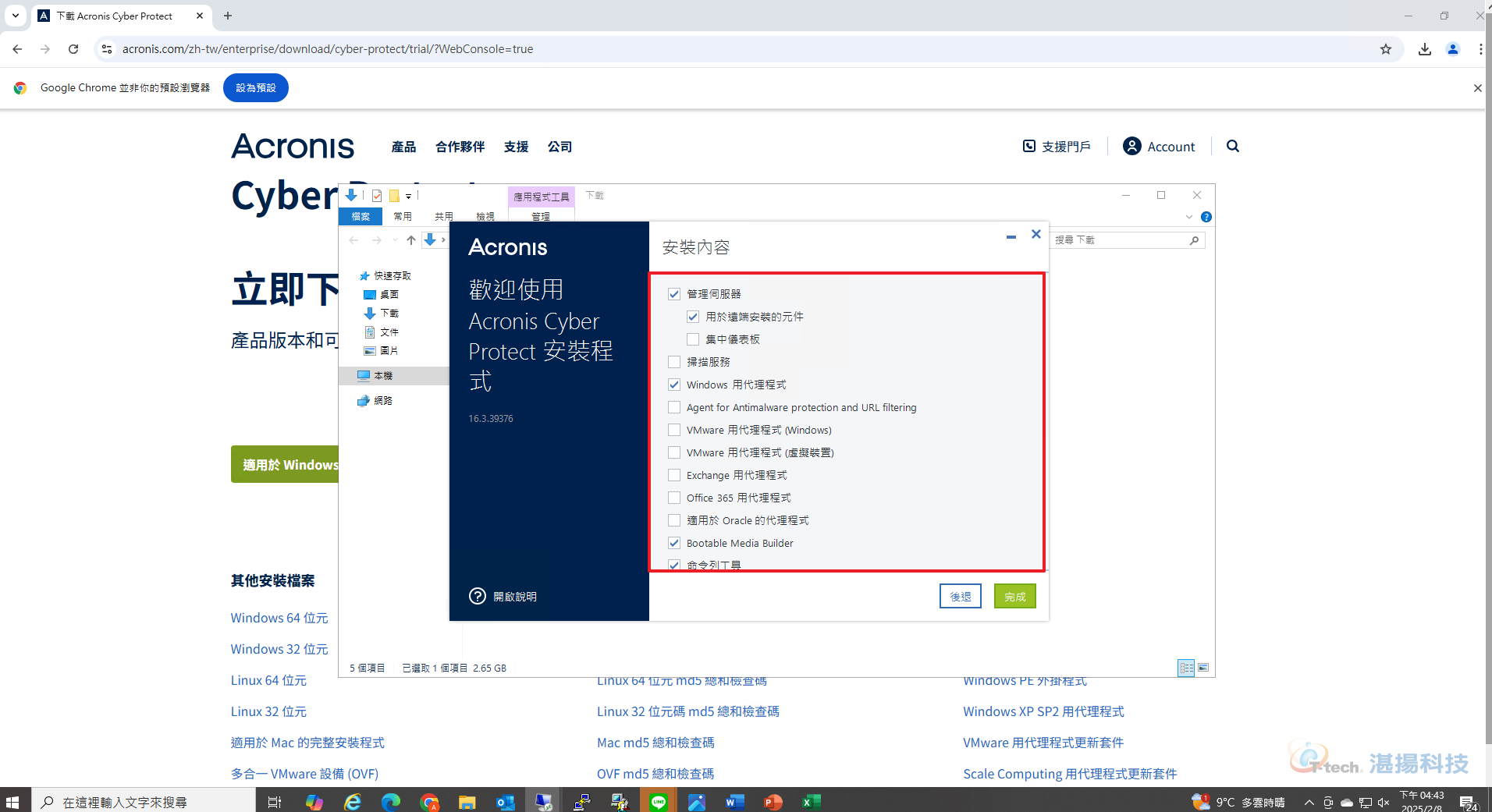The width and height of the screenshot is (1492, 812).
Task: Open the 產品 navigation menu
Action: click(403, 147)
